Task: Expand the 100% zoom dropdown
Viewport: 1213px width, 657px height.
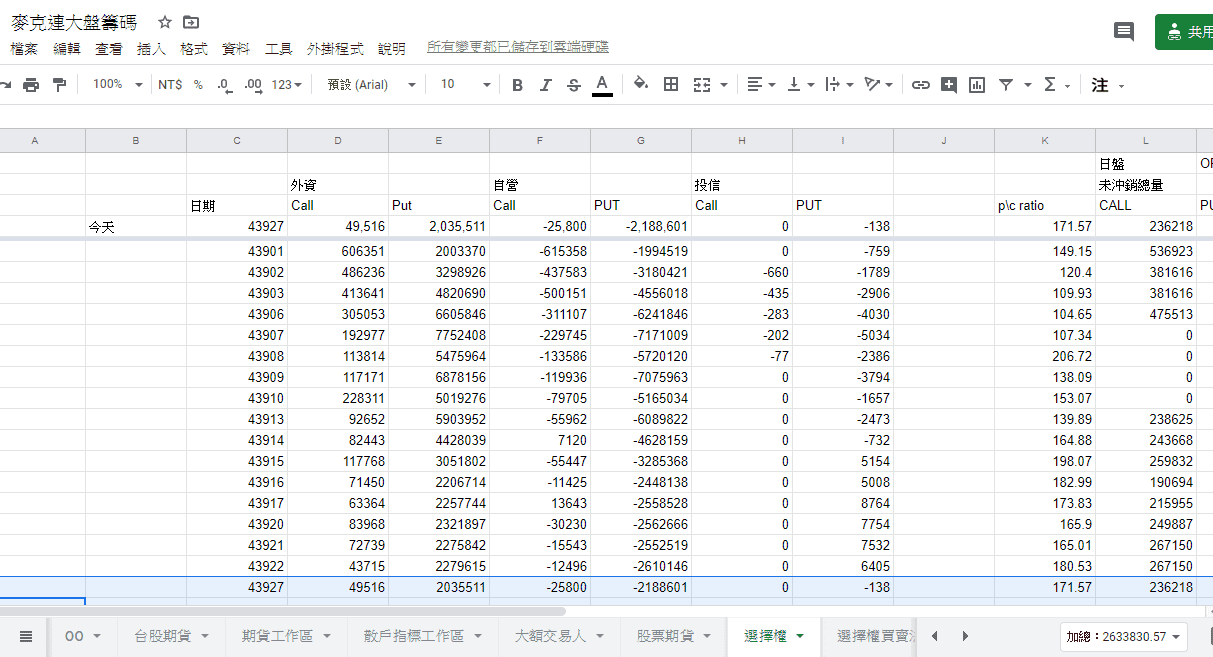Action: 118,85
